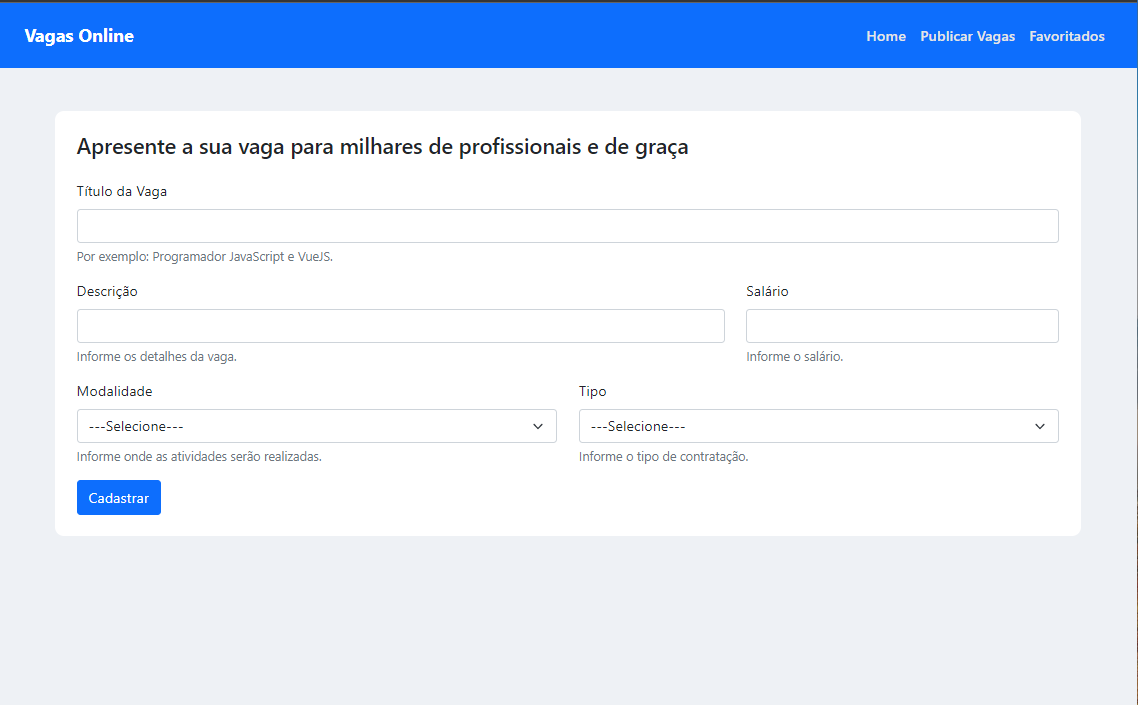Go to Publicar Vagas in the navigation
This screenshot has height=705, width=1138.
click(967, 36)
